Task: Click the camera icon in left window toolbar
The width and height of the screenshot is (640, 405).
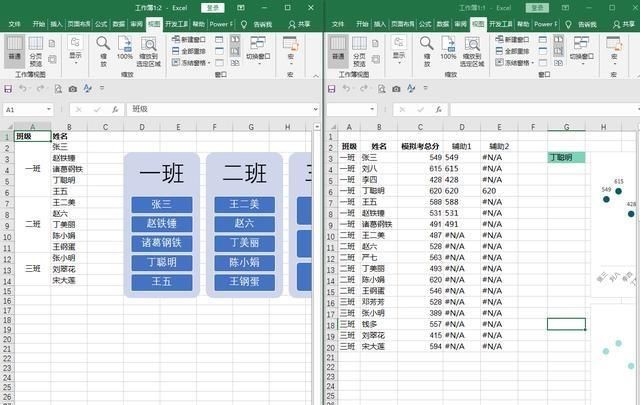Action: coord(73,89)
